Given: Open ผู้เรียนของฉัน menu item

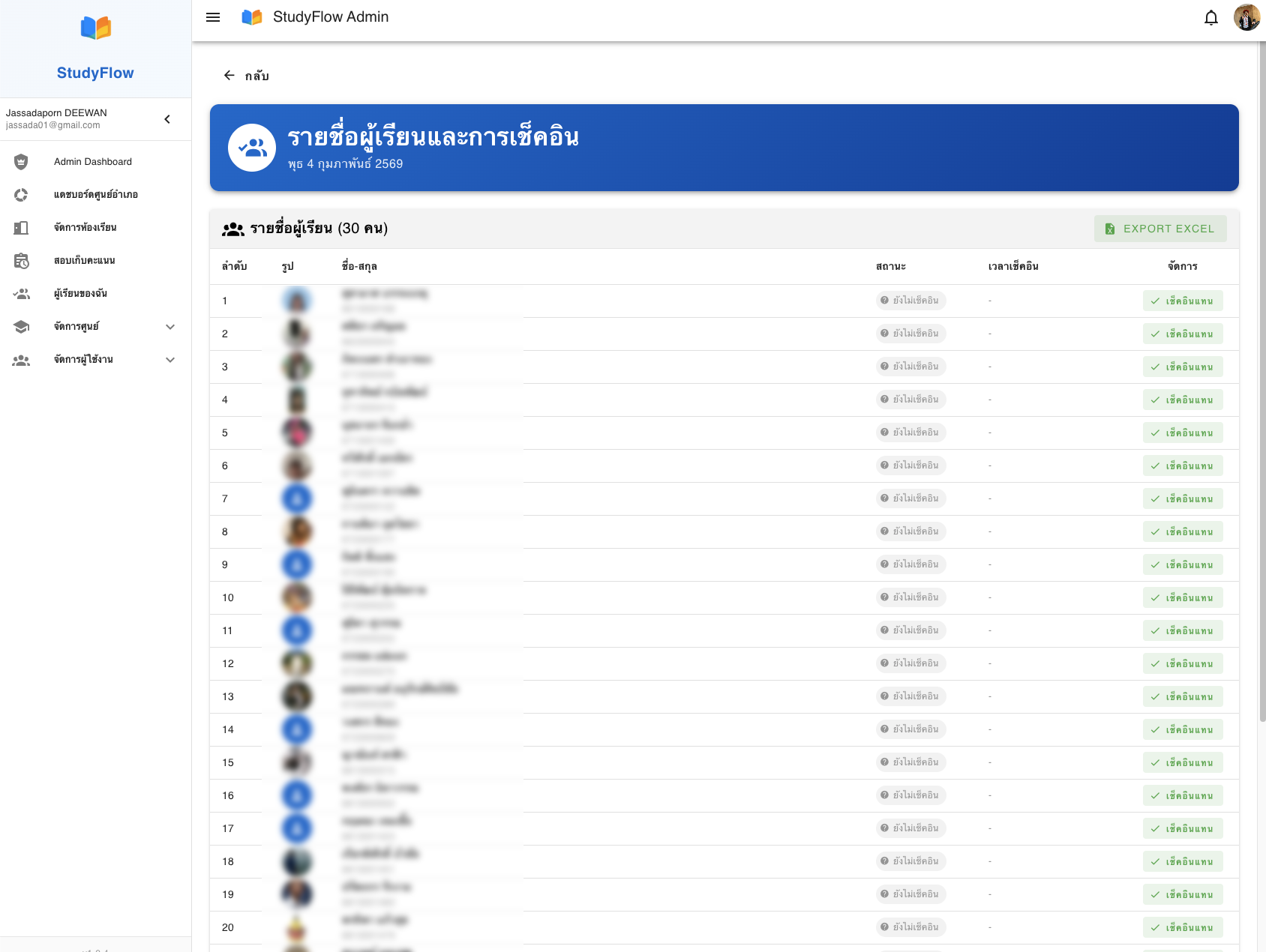Looking at the screenshot, I should [80, 294].
